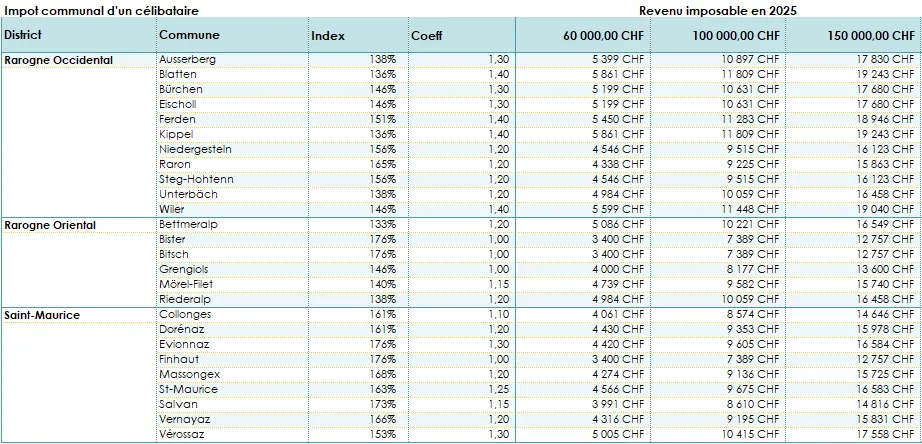
Task: Click the District column header
Action: tap(22, 35)
